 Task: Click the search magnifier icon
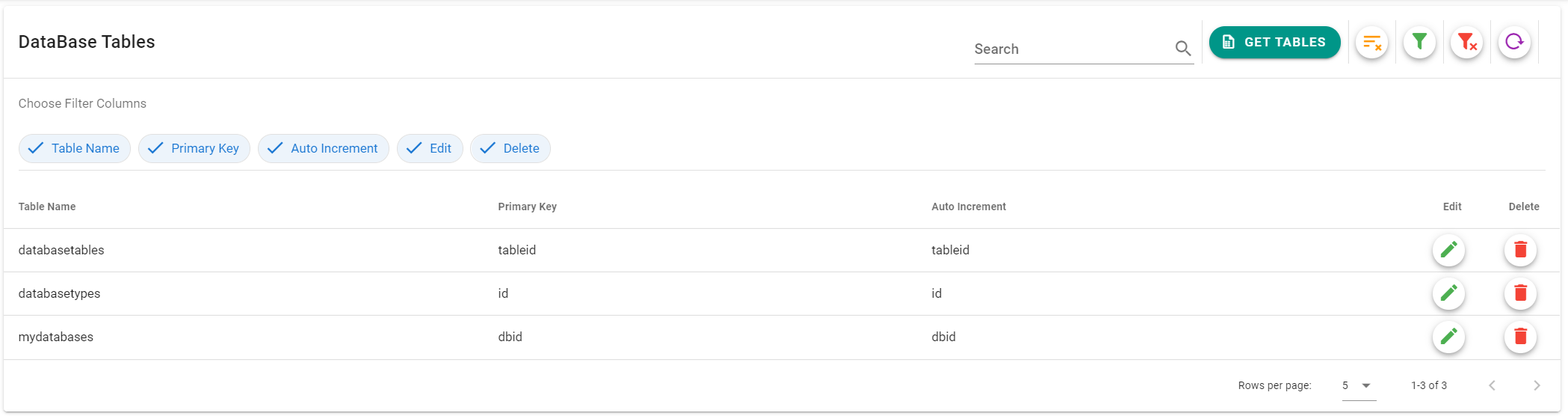1182,49
